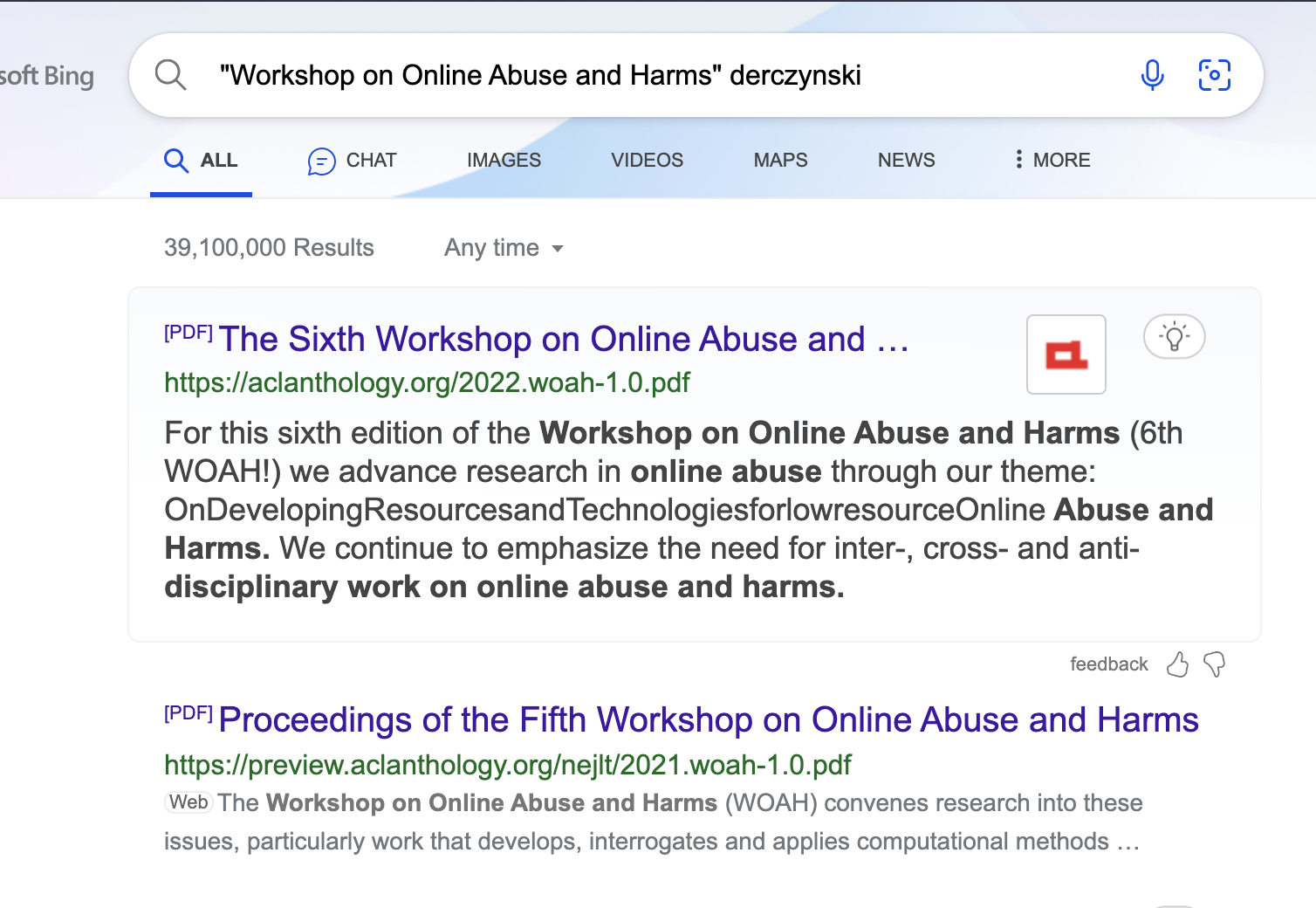
Task: Click the lightbulb icon beside the first result
Action: pyautogui.click(x=1174, y=336)
